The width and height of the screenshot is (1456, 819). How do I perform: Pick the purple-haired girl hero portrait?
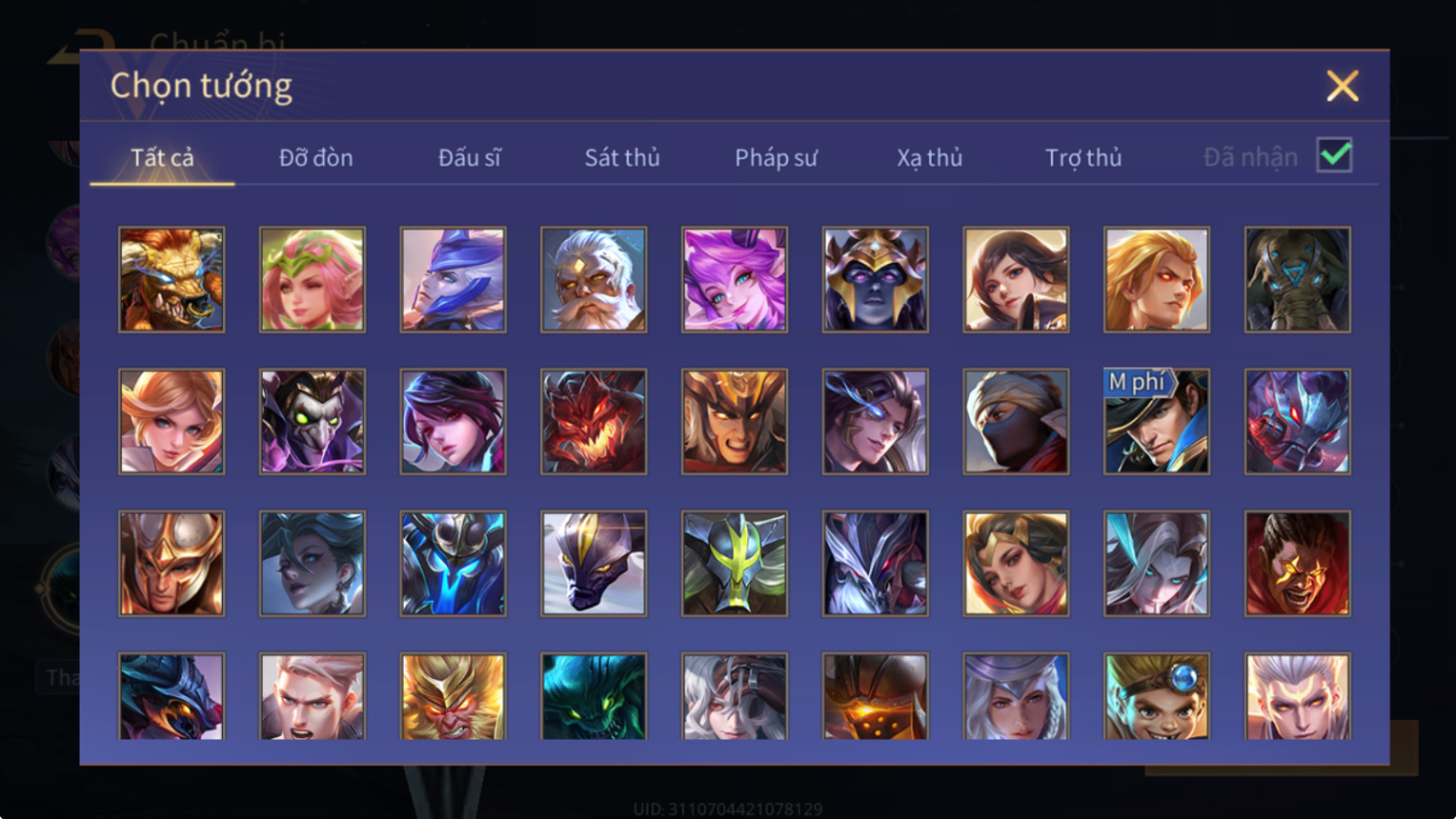pos(735,279)
